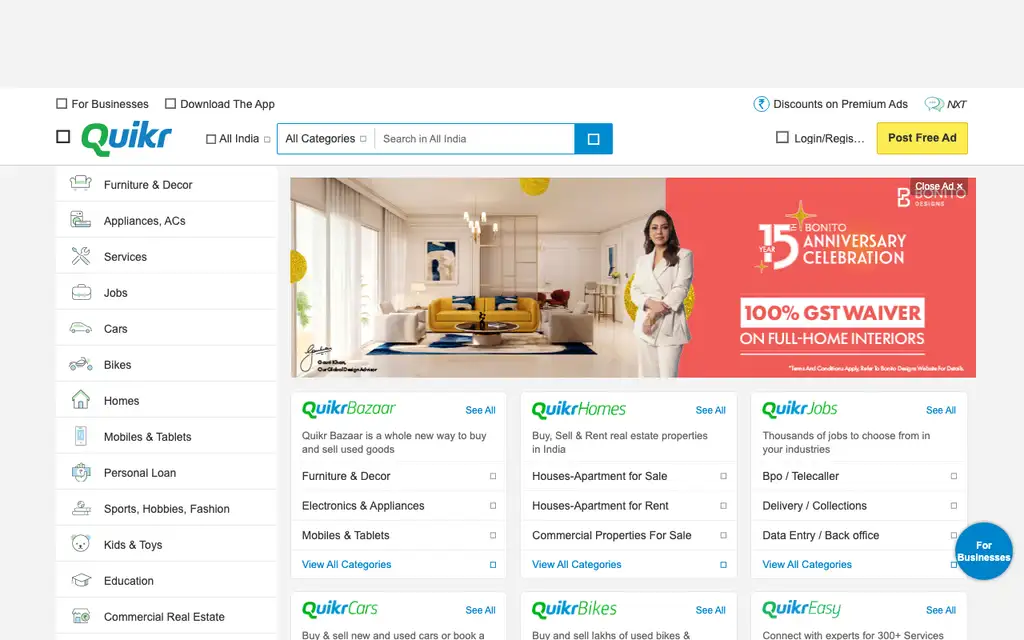Click the menu icon left of Quikr logo
The image size is (1024, 640).
[x=63, y=136]
